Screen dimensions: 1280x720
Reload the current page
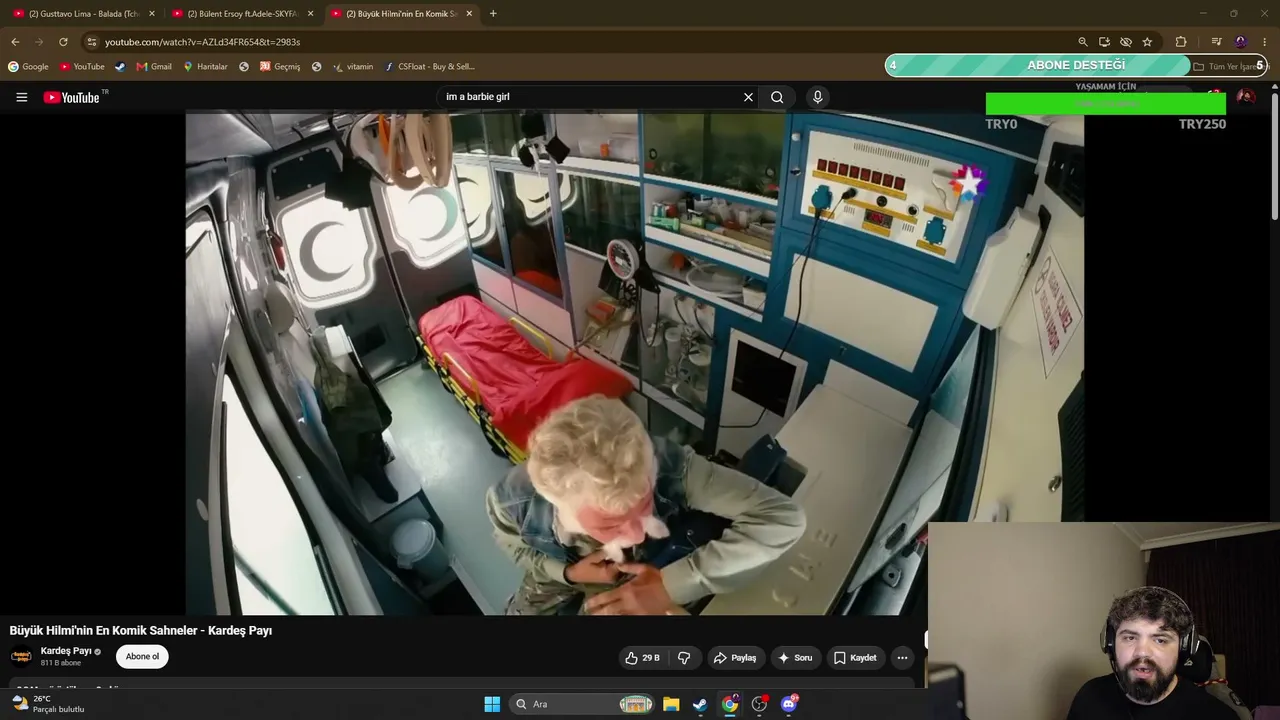point(63,42)
